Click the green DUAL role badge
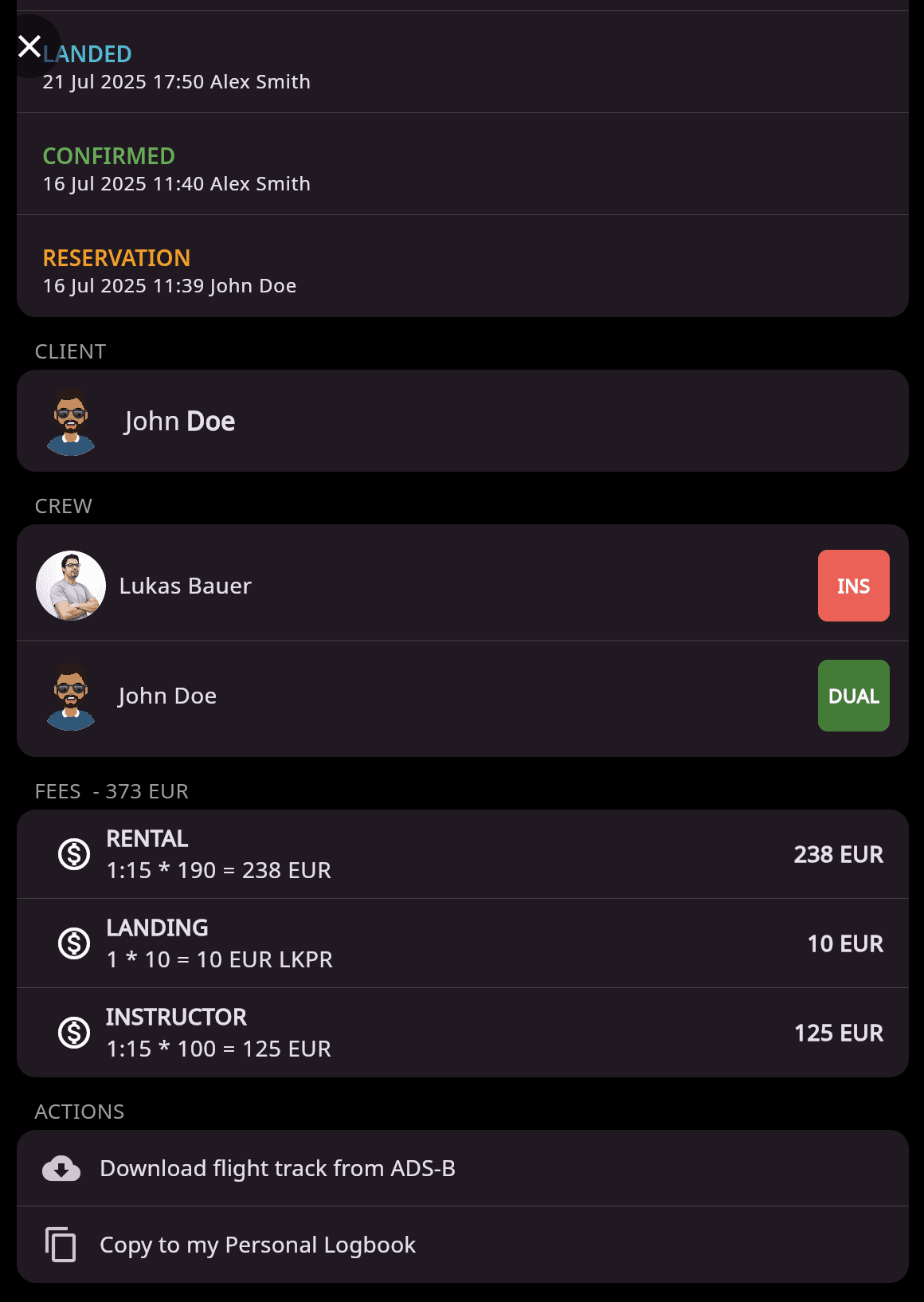Screen dimensions: 924x1302 [x=854, y=696]
